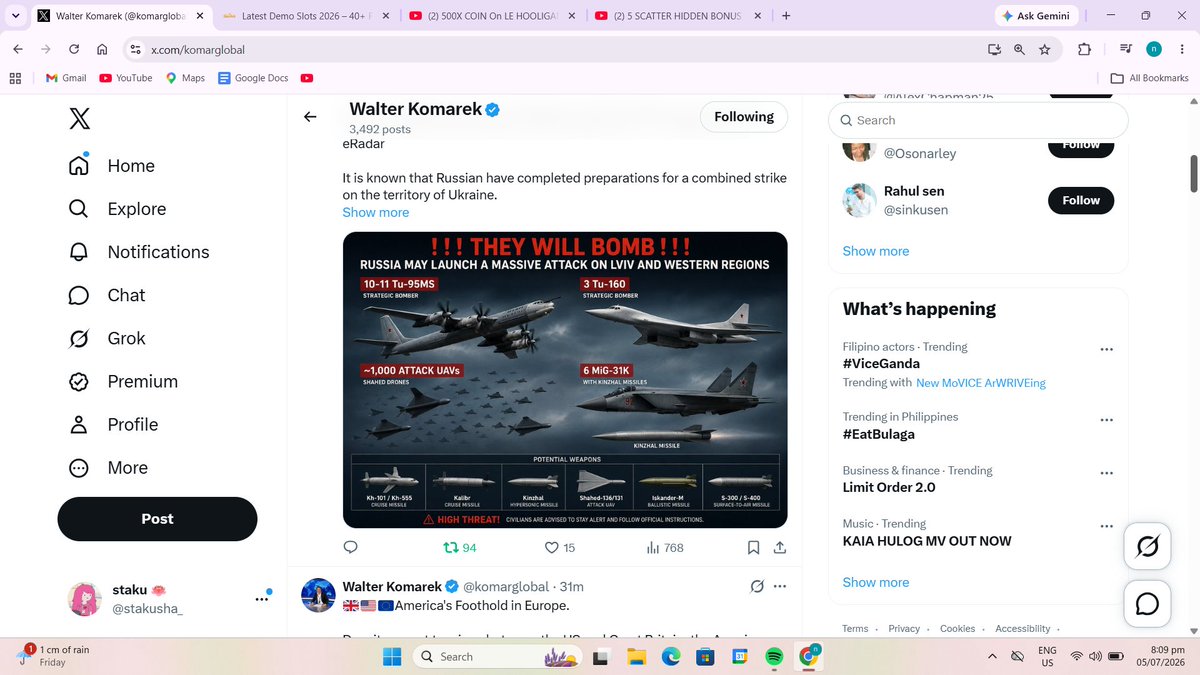Open Chrome extensions puzzle icon
Image resolution: width=1200 pixels, height=675 pixels.
[1085, 49]
